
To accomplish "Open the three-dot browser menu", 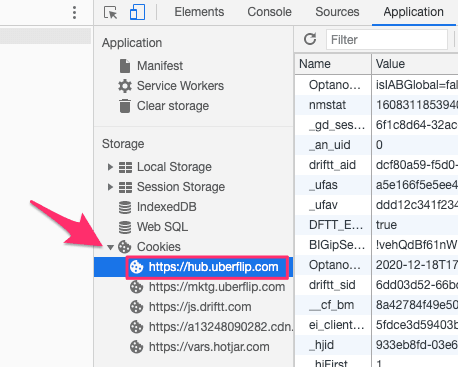I will coord(74,13).
